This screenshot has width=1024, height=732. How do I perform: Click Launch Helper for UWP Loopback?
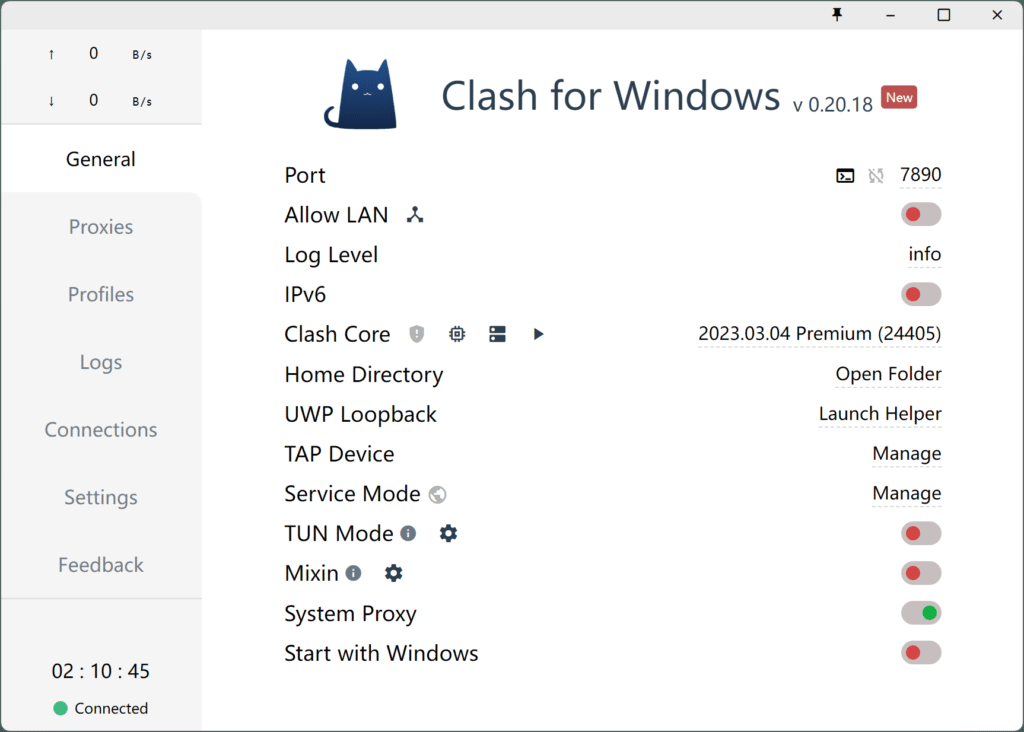880,414
